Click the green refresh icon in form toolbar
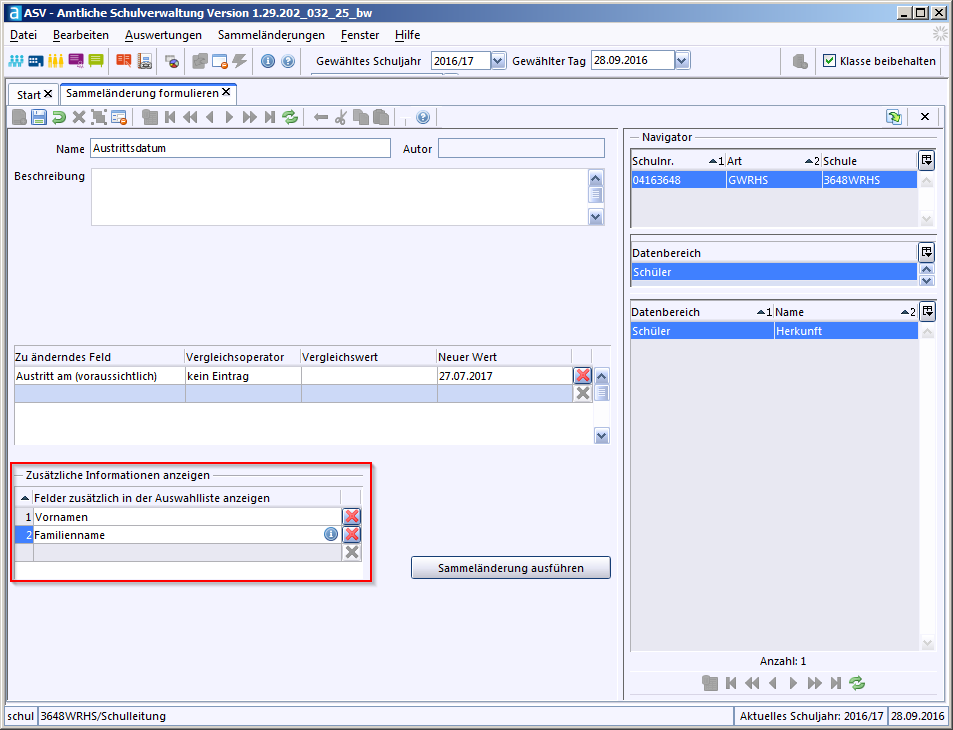Viewport: 953px width, 730px height. click(290, 118)
